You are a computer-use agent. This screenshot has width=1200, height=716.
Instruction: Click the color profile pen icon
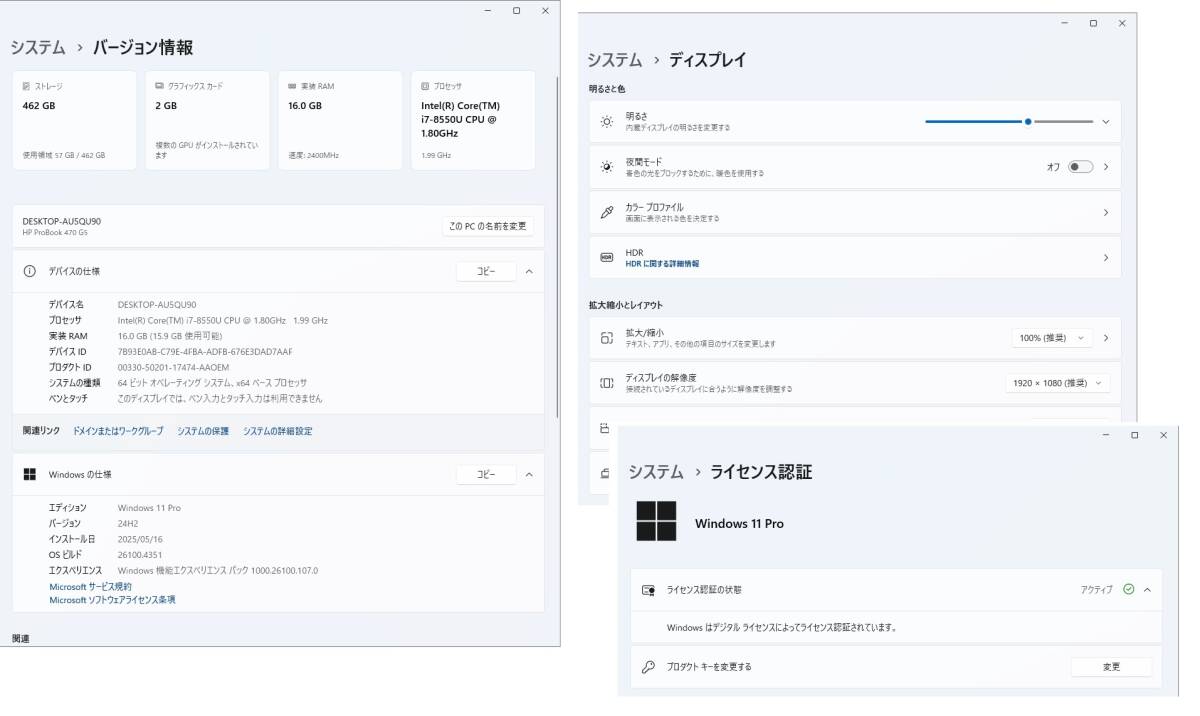tap(606, 212)
